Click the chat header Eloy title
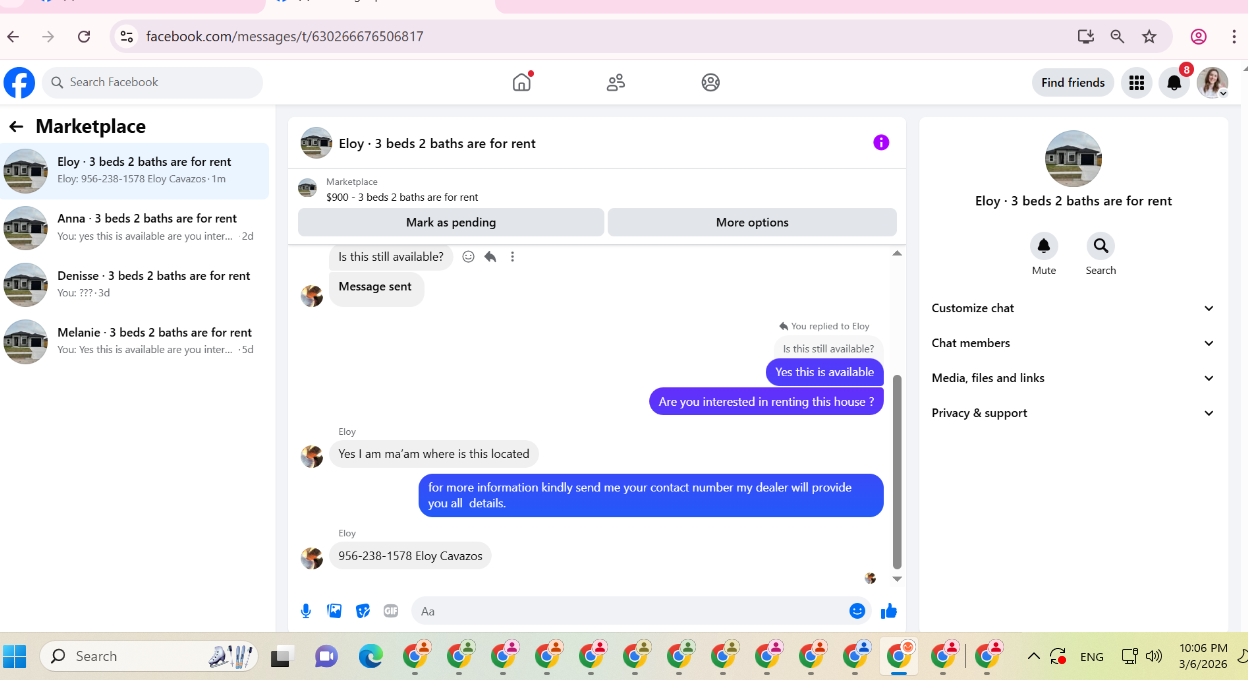 (x=437, y=143)
